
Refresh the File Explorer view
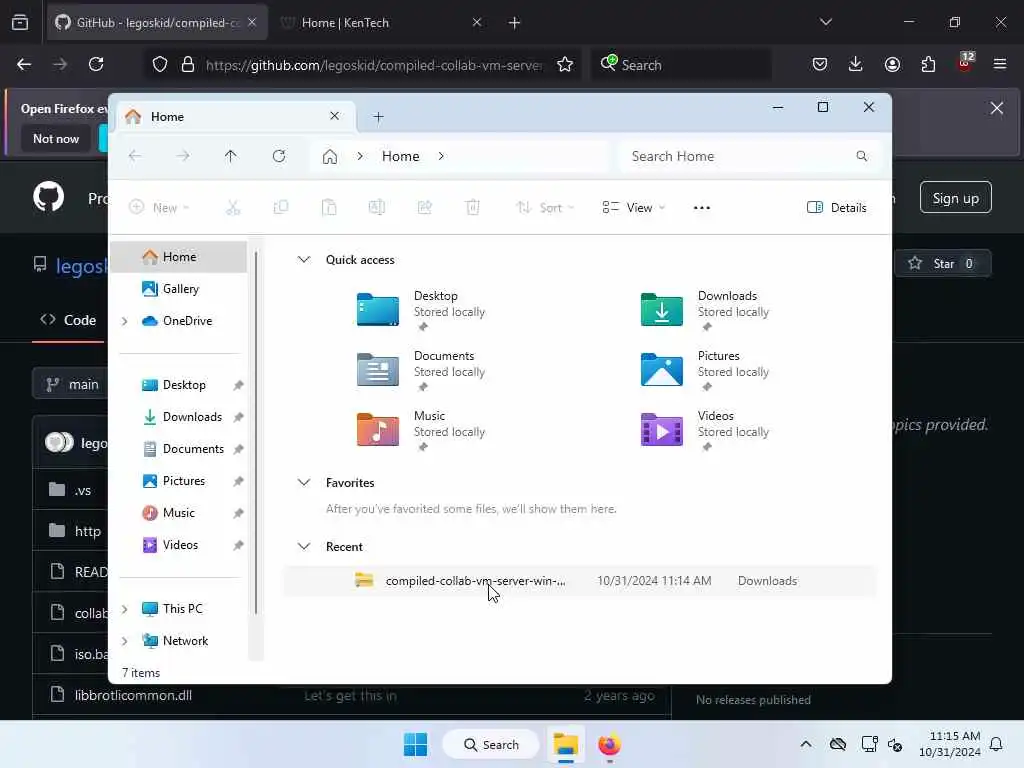[x=279, y=156]
